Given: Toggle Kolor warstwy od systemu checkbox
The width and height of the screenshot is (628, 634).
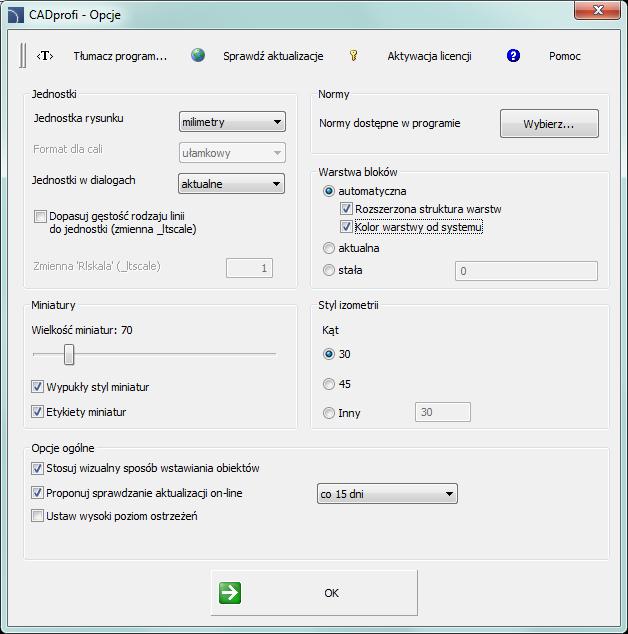Looking at the screenshot, I should (346, 226).
